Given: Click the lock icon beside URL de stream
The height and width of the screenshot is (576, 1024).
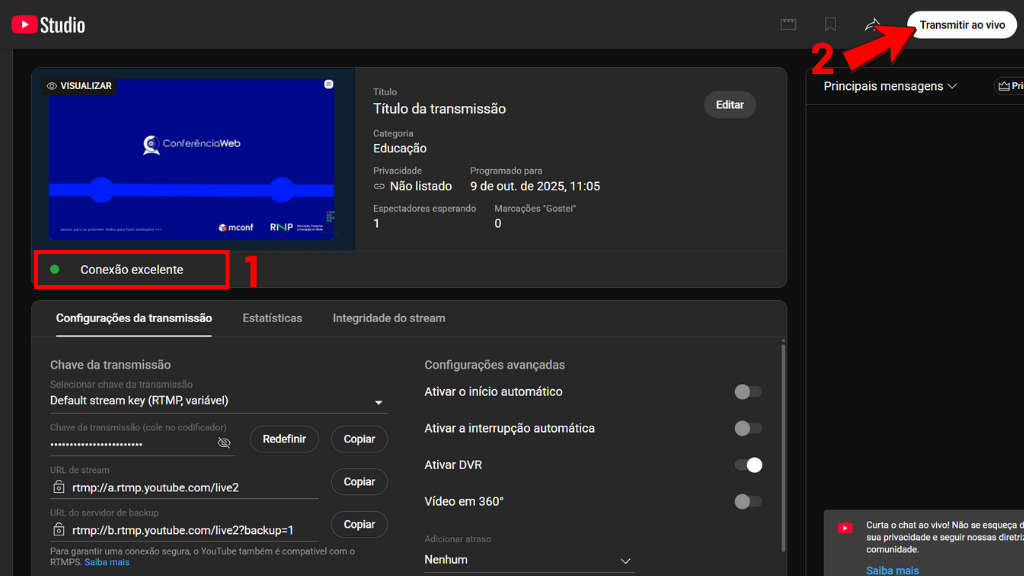Looking at the screenshot, I should coord(59,488).
